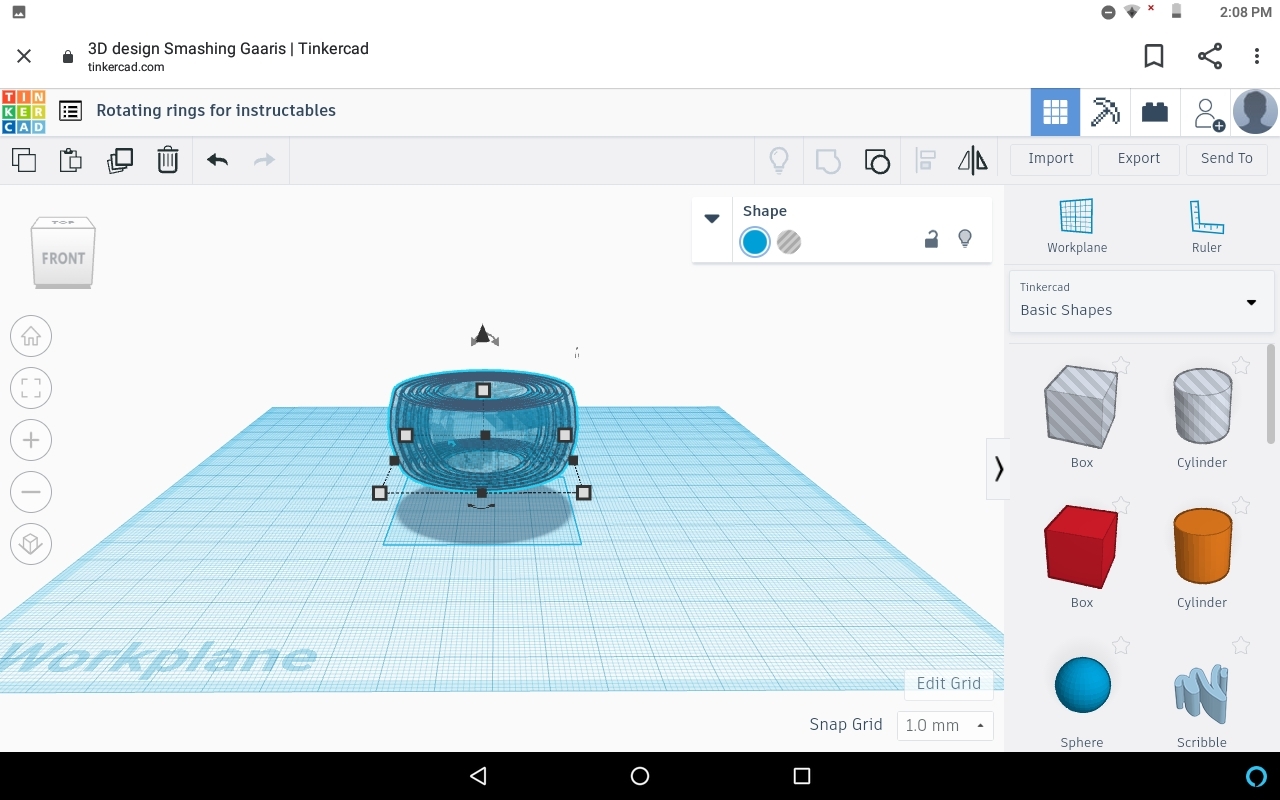Open the user profile avatar

(1255, 112)
